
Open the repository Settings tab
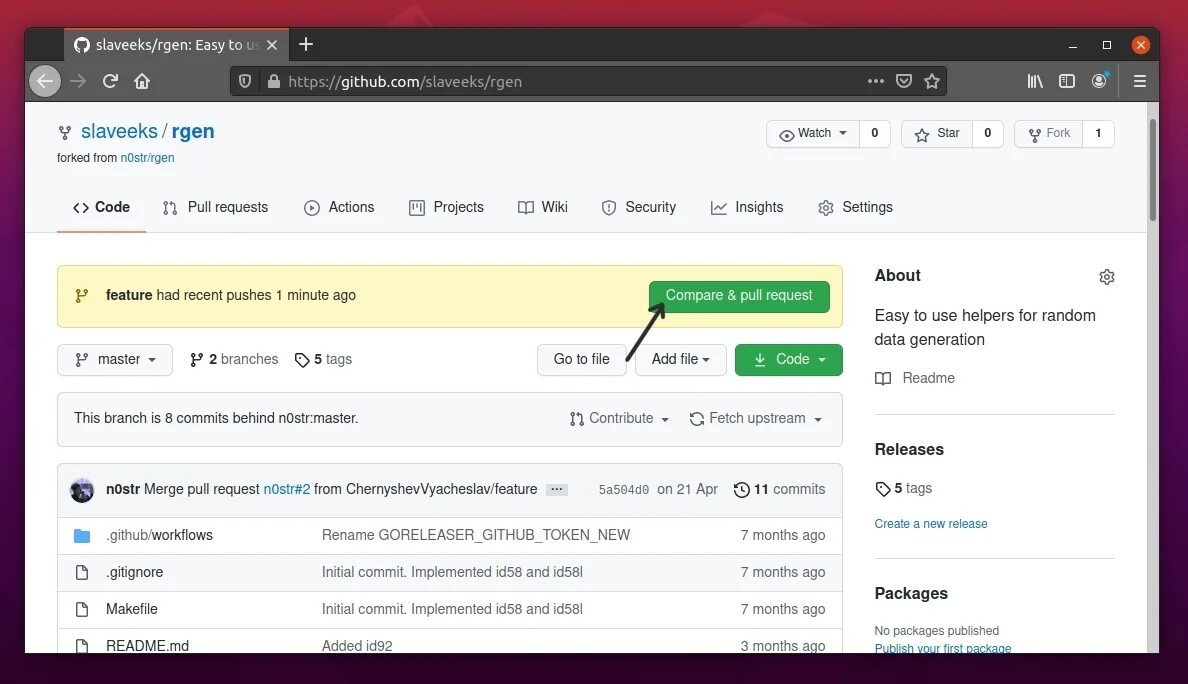(x=855, y=208)
